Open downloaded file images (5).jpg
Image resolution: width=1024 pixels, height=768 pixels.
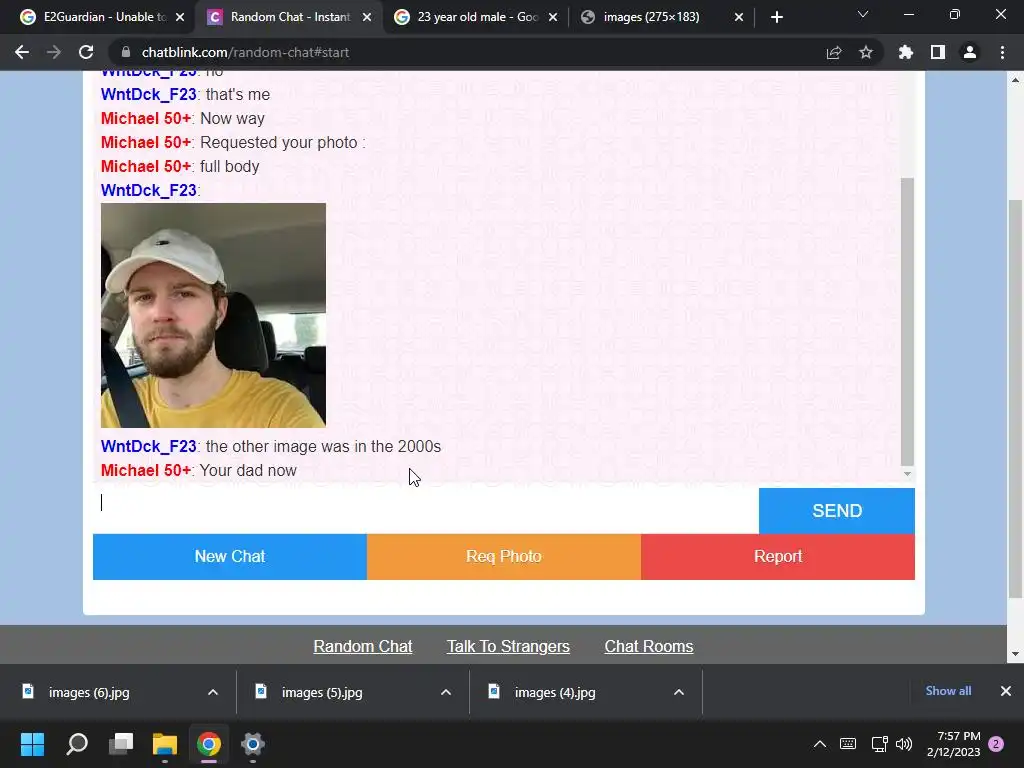click(x=322, y=692)
